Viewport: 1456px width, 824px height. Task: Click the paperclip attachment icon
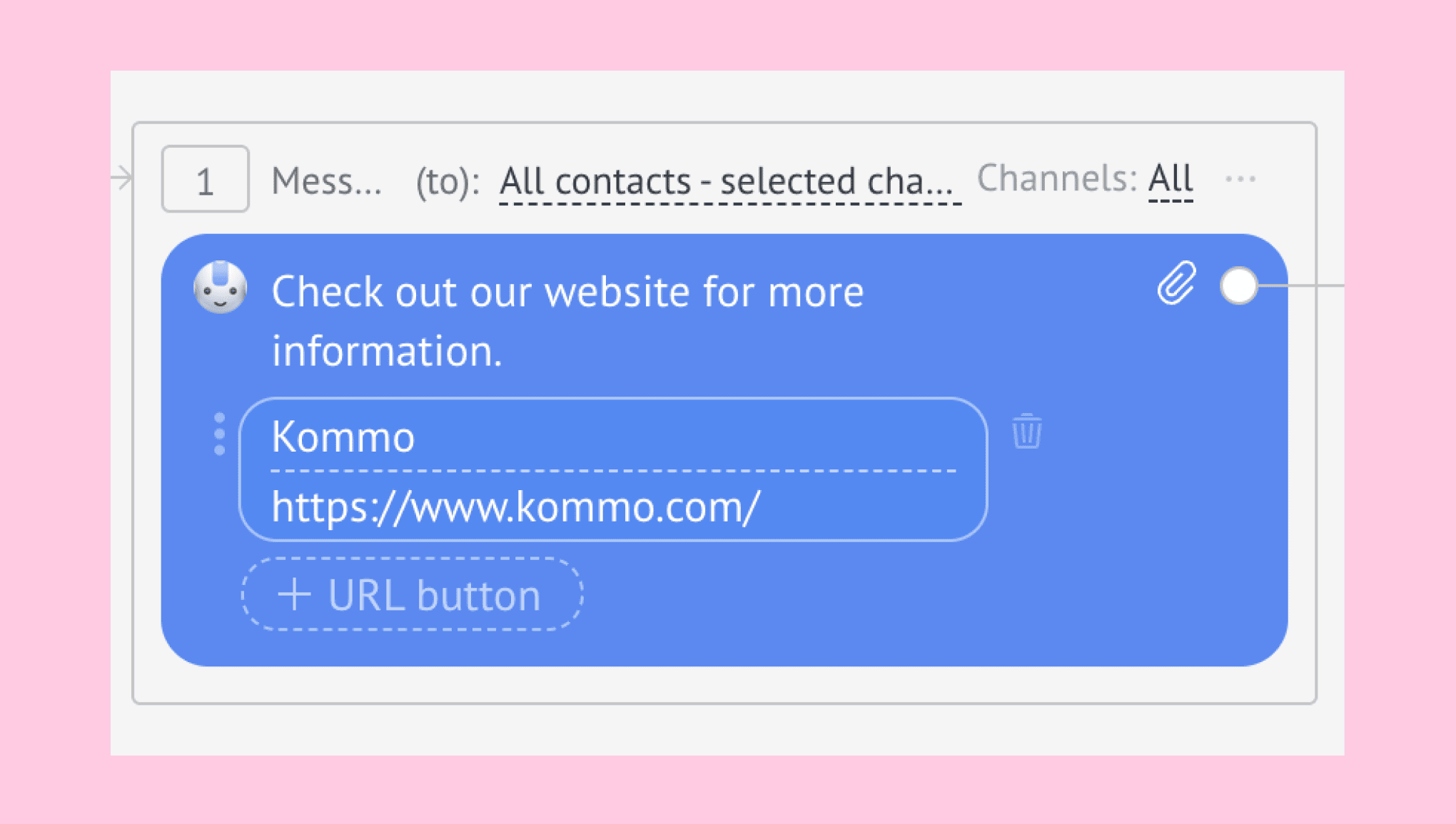tap(1176, 283)
